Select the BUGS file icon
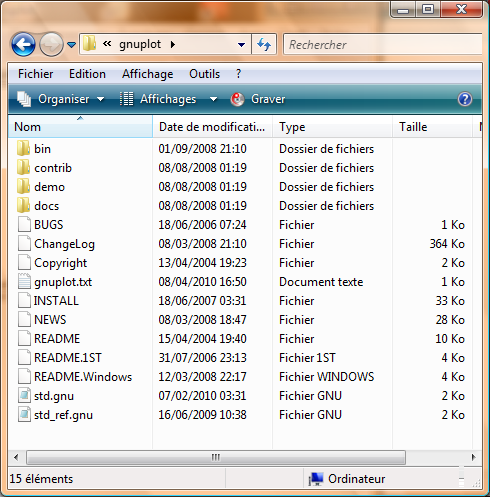This screenshot has height=497, width=490. (24, 224)
